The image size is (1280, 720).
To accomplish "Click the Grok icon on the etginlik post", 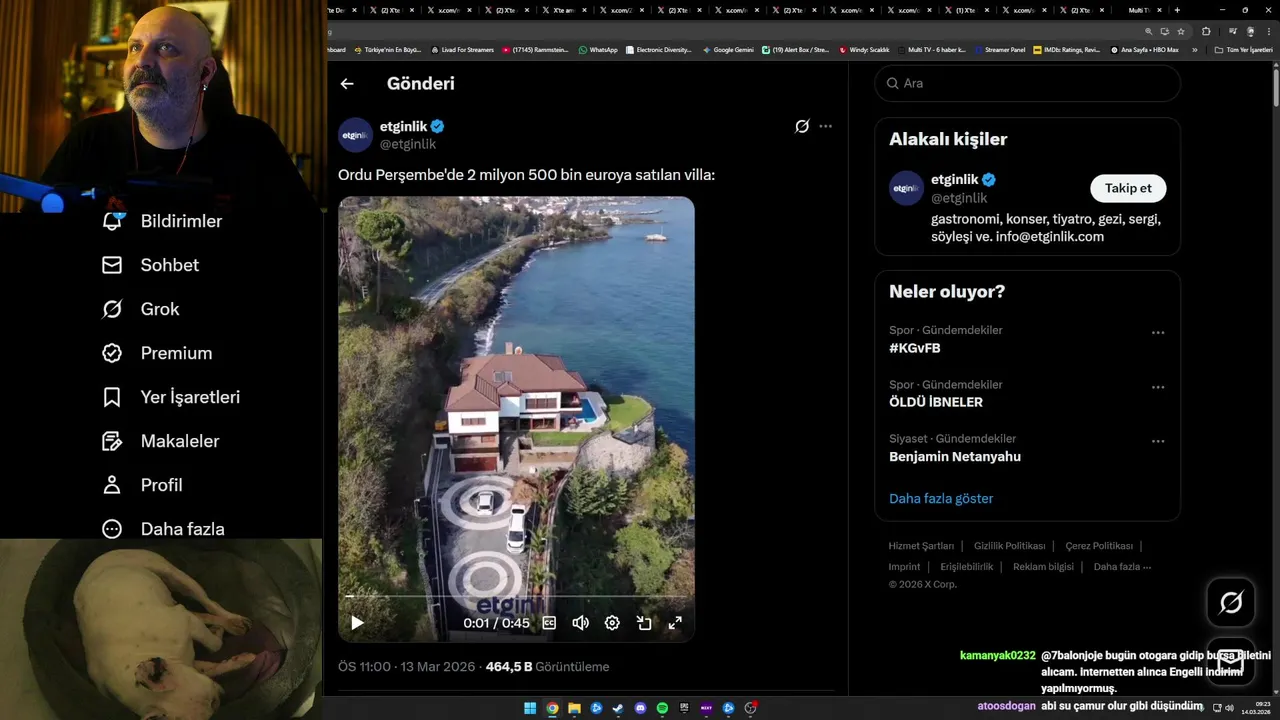I will click(802, 126).
